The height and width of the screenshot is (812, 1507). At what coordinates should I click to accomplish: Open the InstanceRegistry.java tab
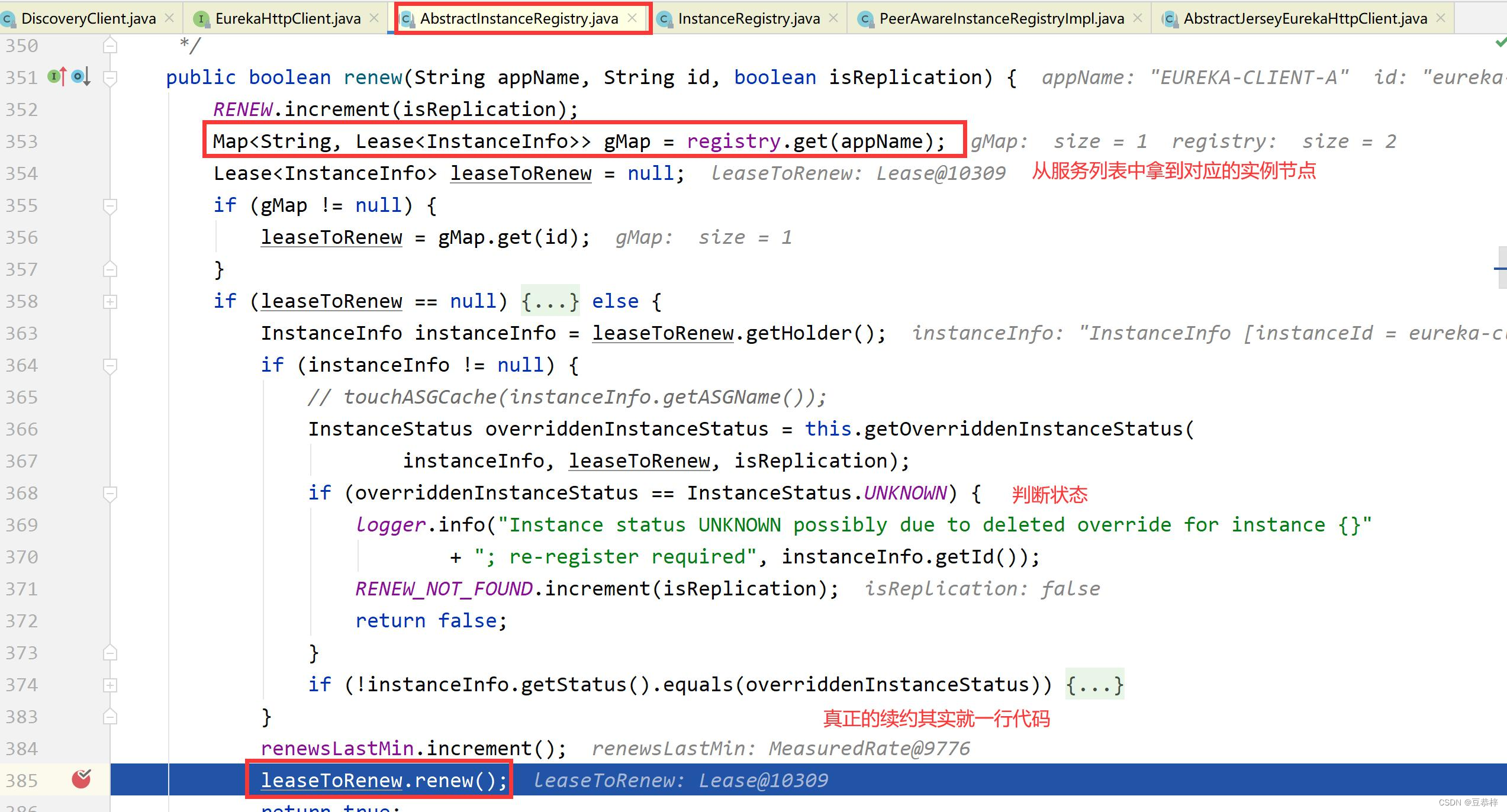(749, 19)
